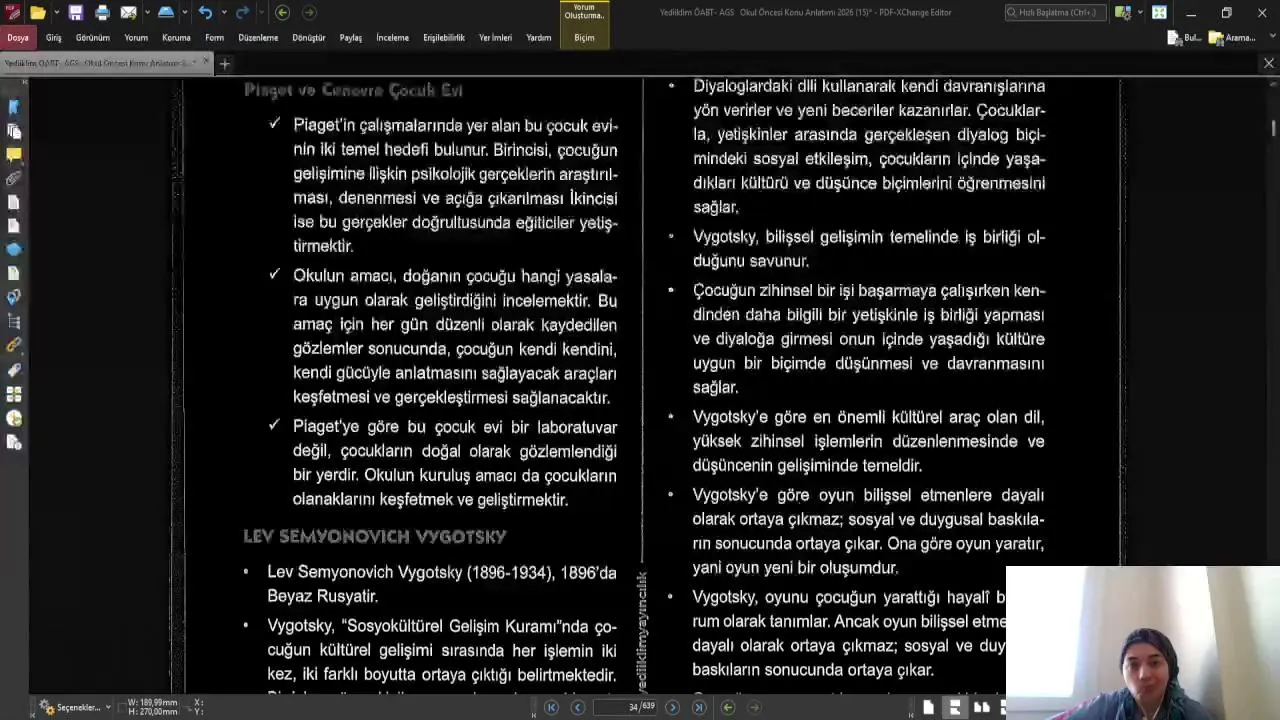This screenshot has height=720, width=1280.
Task: Go to the previous page
Action: [577, 707]
